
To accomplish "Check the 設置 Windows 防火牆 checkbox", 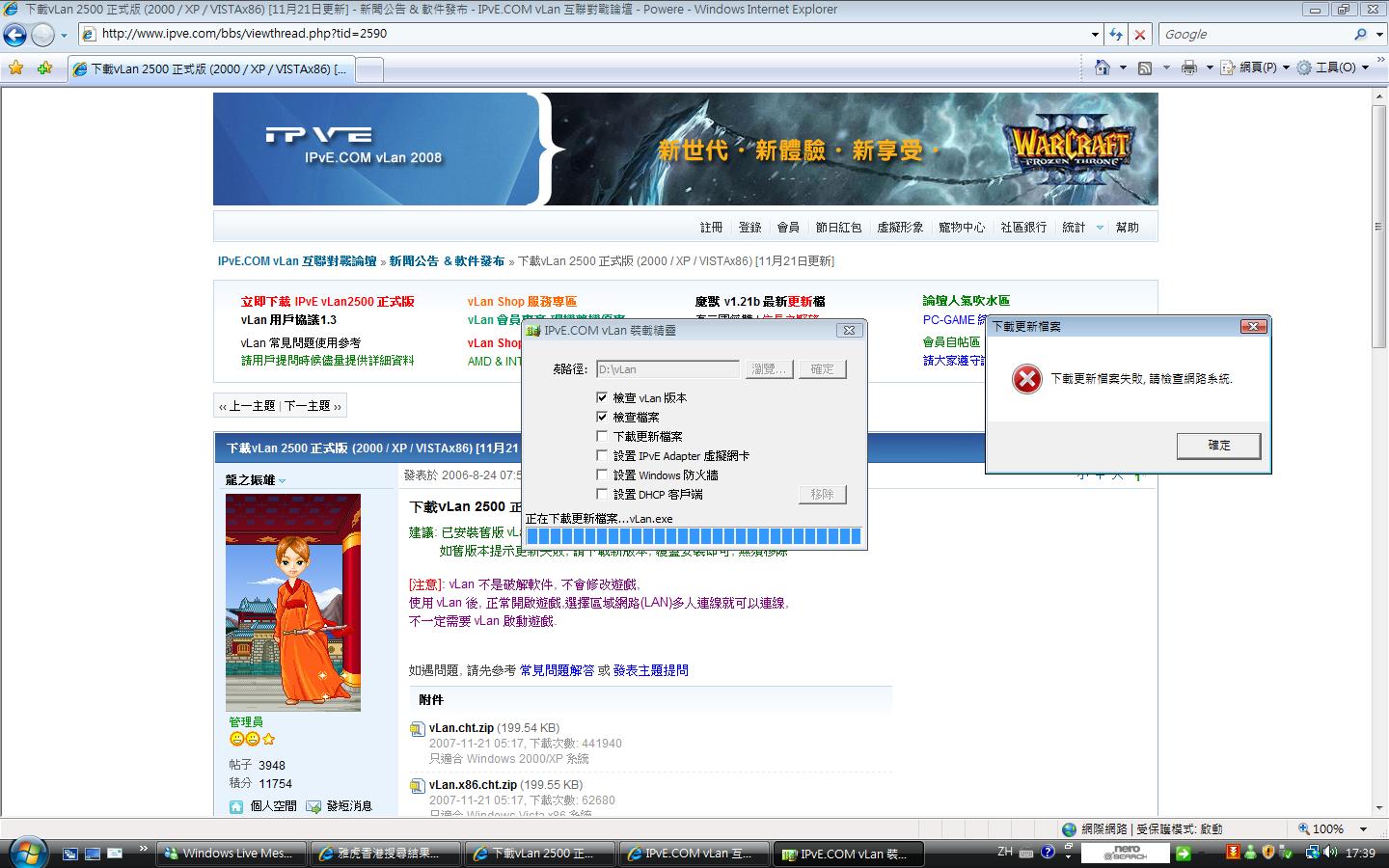I will tap(602, 475).
